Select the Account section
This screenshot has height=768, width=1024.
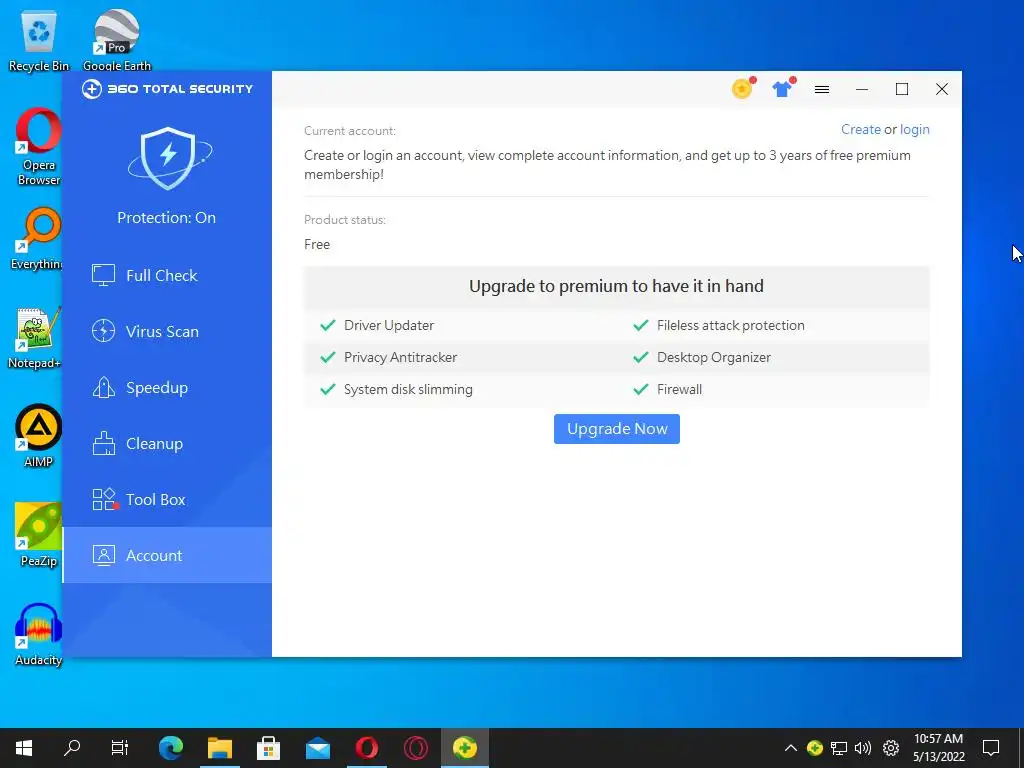pos(167,556)
